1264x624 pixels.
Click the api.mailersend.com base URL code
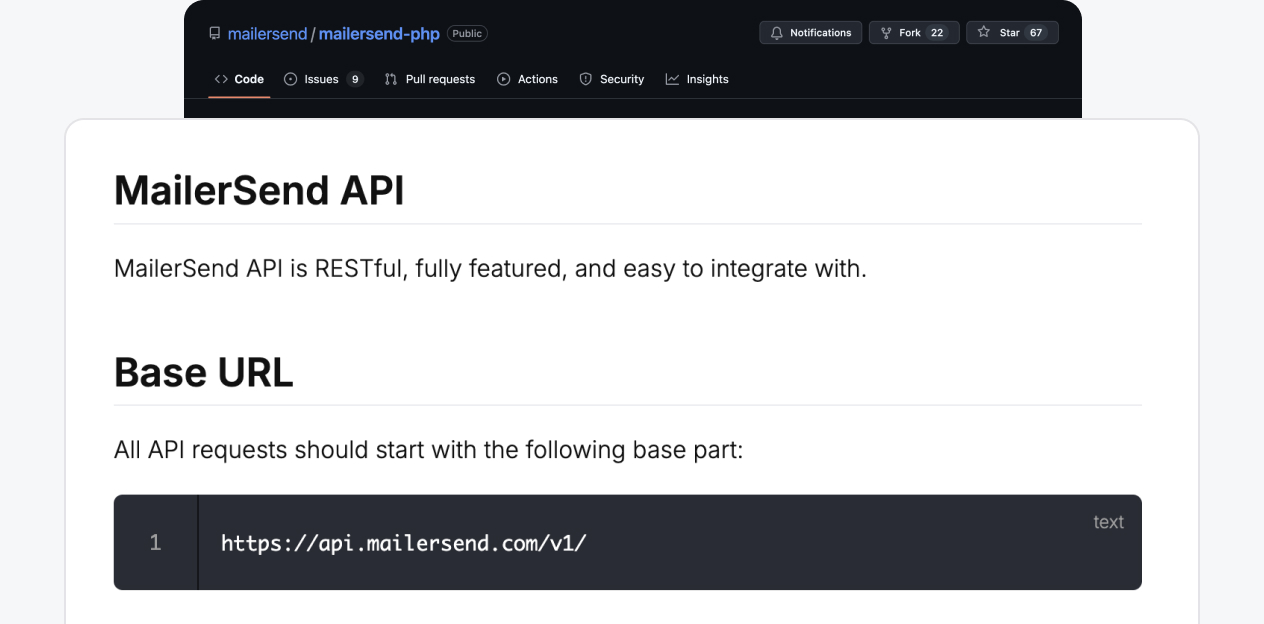point(403,543)
